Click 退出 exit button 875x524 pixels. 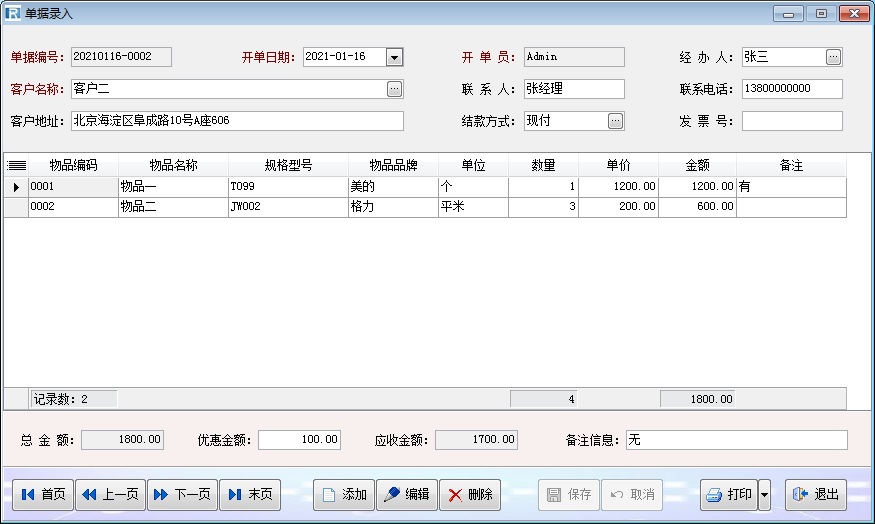coord(815,495)
